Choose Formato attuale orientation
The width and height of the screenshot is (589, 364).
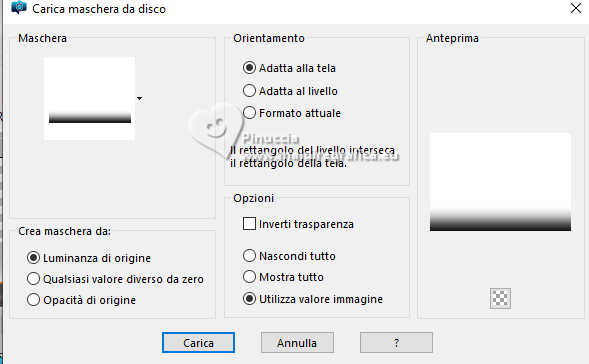coord(249,113)
